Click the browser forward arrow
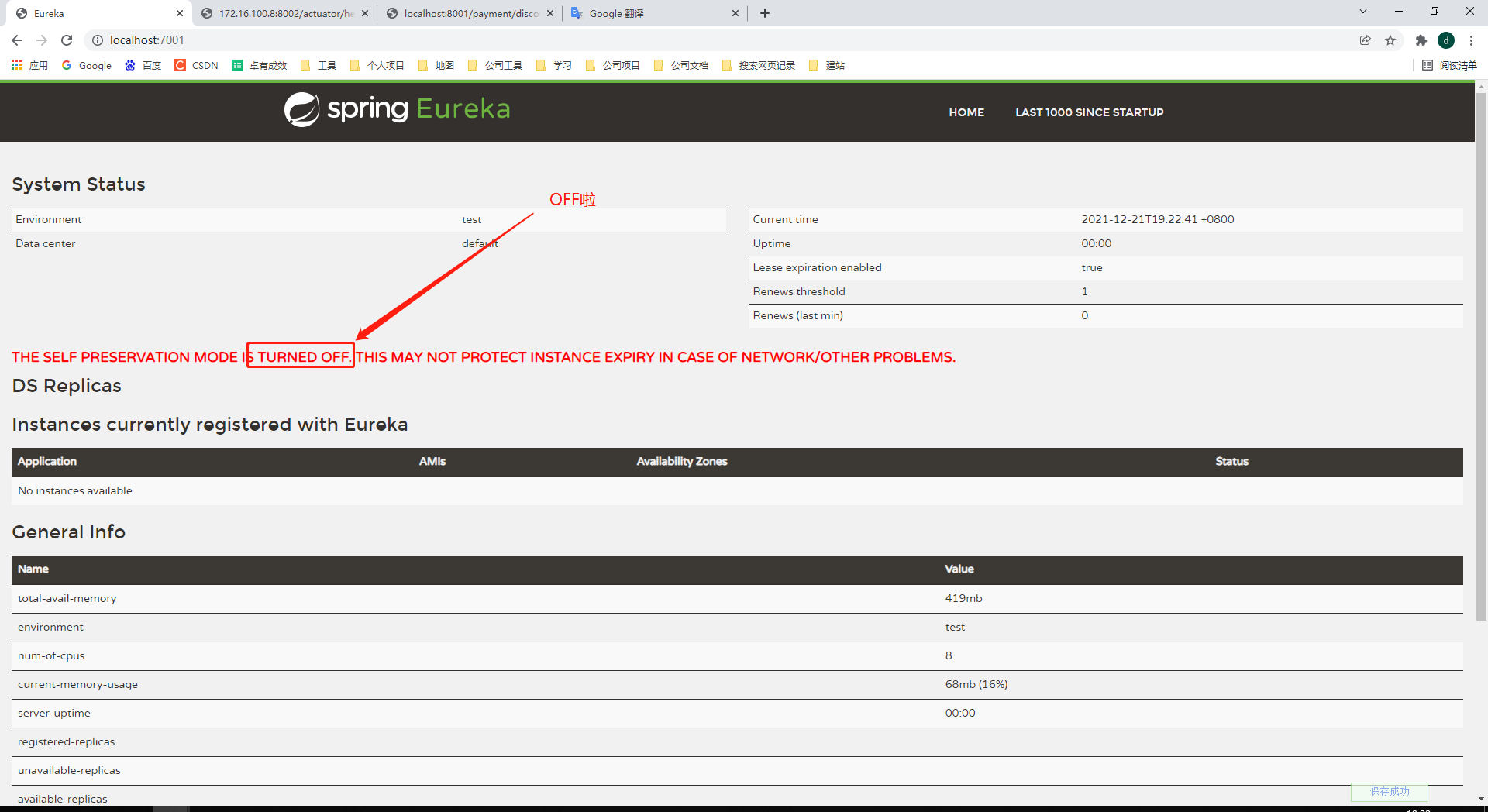Viewport: 1488px width, 812px height. point(42,40)
